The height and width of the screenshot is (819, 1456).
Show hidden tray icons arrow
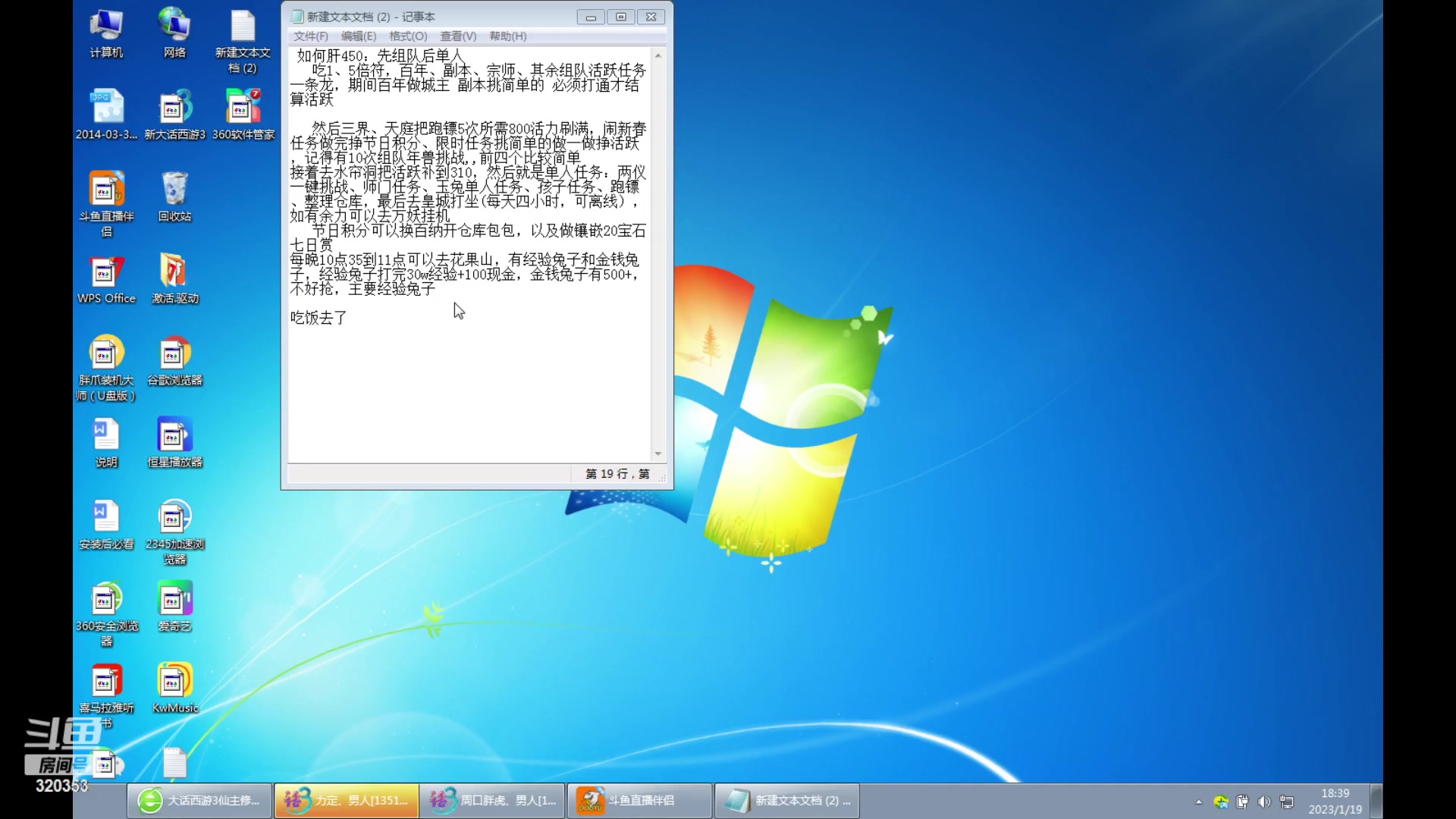coord(1199,802)
